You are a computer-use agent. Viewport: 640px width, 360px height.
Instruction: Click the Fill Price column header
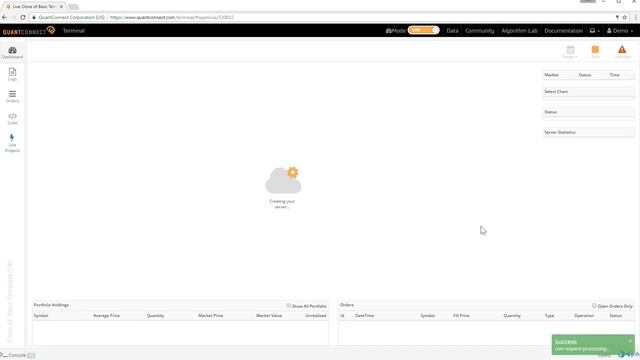(461, 316)
